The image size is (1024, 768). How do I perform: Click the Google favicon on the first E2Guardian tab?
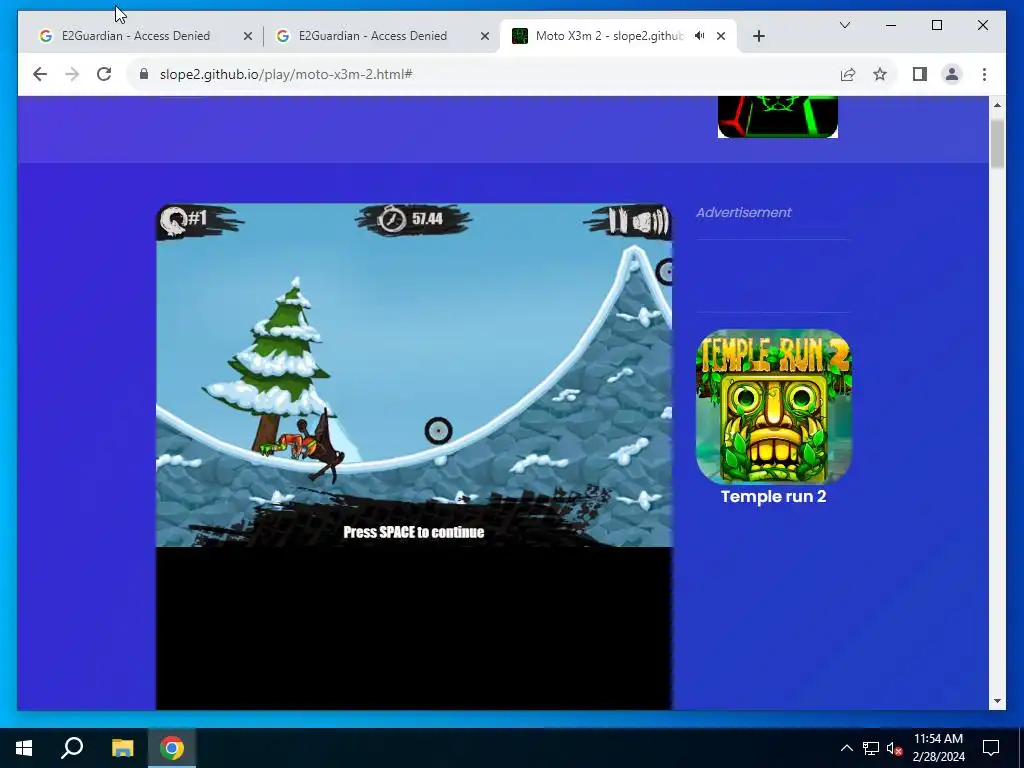click(46, 36)
